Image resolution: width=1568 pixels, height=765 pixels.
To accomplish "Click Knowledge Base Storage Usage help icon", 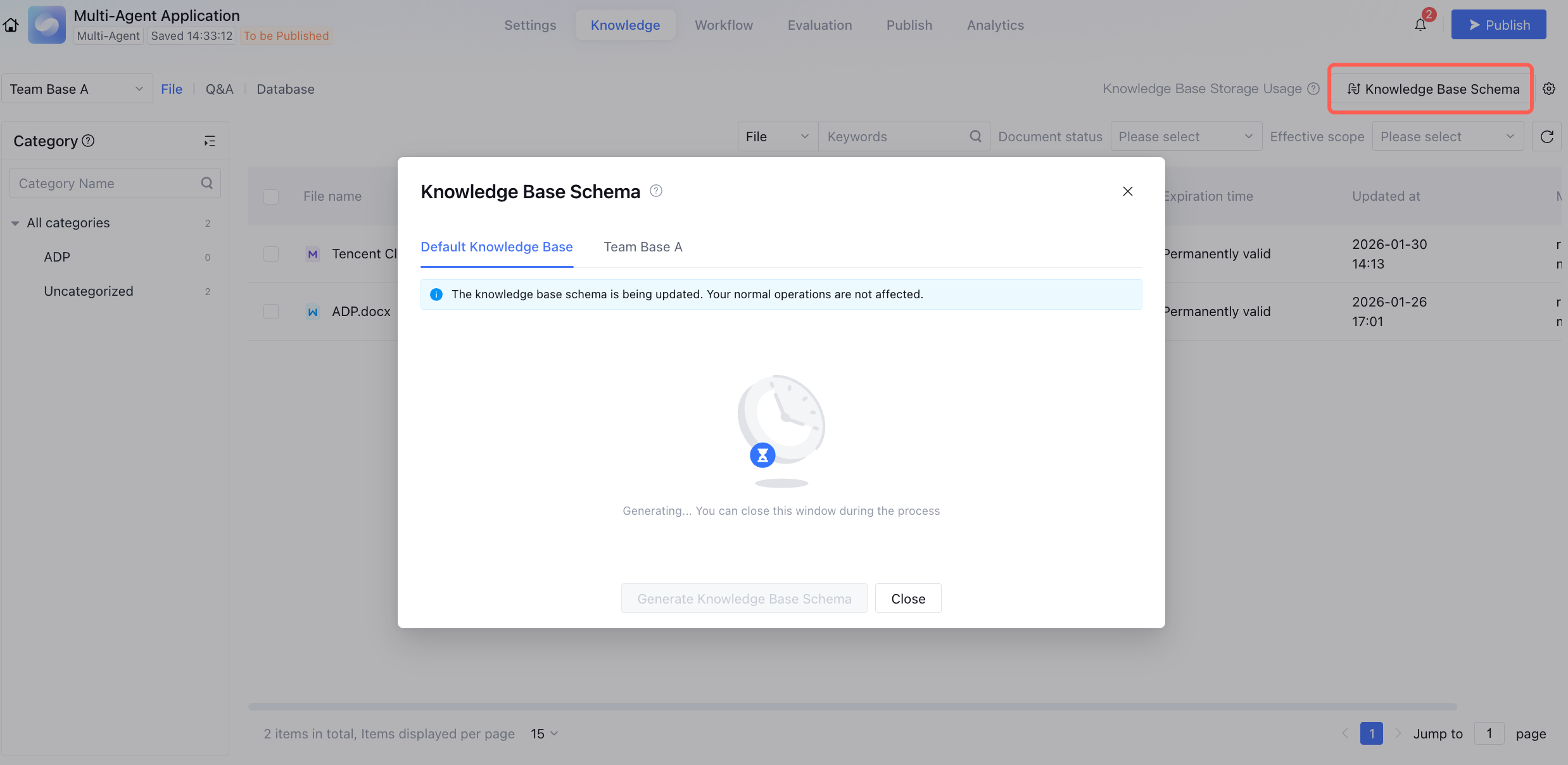I will (x=1314, y=89).
